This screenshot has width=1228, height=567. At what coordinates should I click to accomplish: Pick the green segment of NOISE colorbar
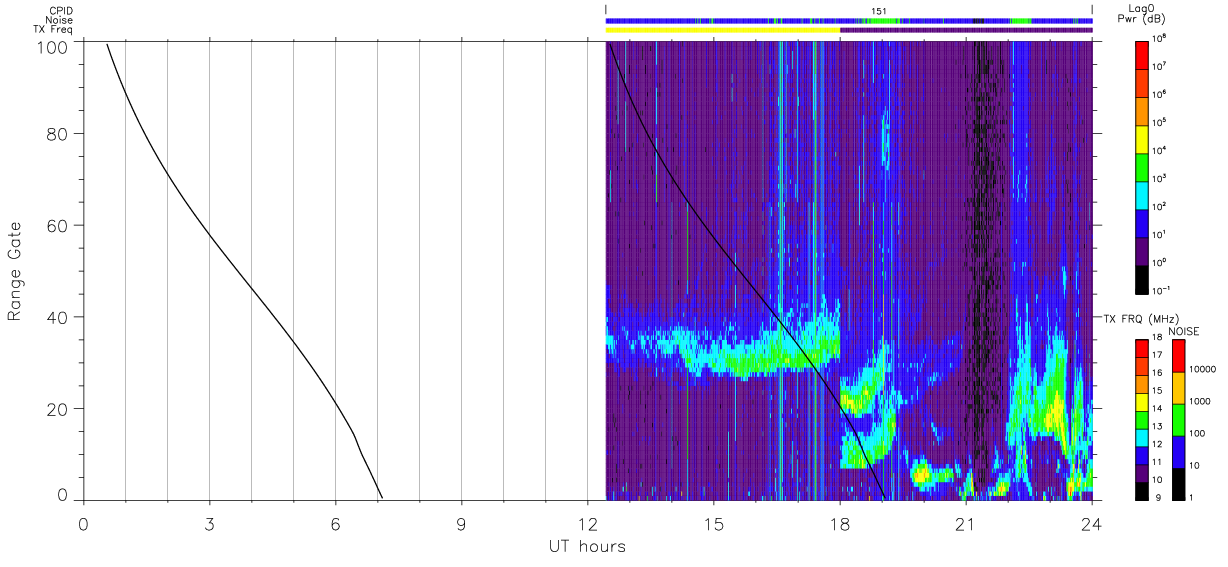1178,420
